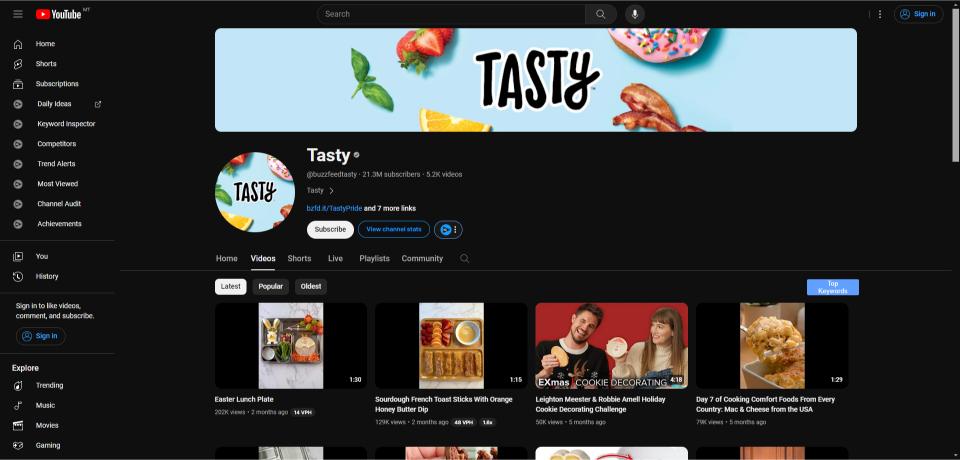Click the Tasty channel banner

(536, 80)
